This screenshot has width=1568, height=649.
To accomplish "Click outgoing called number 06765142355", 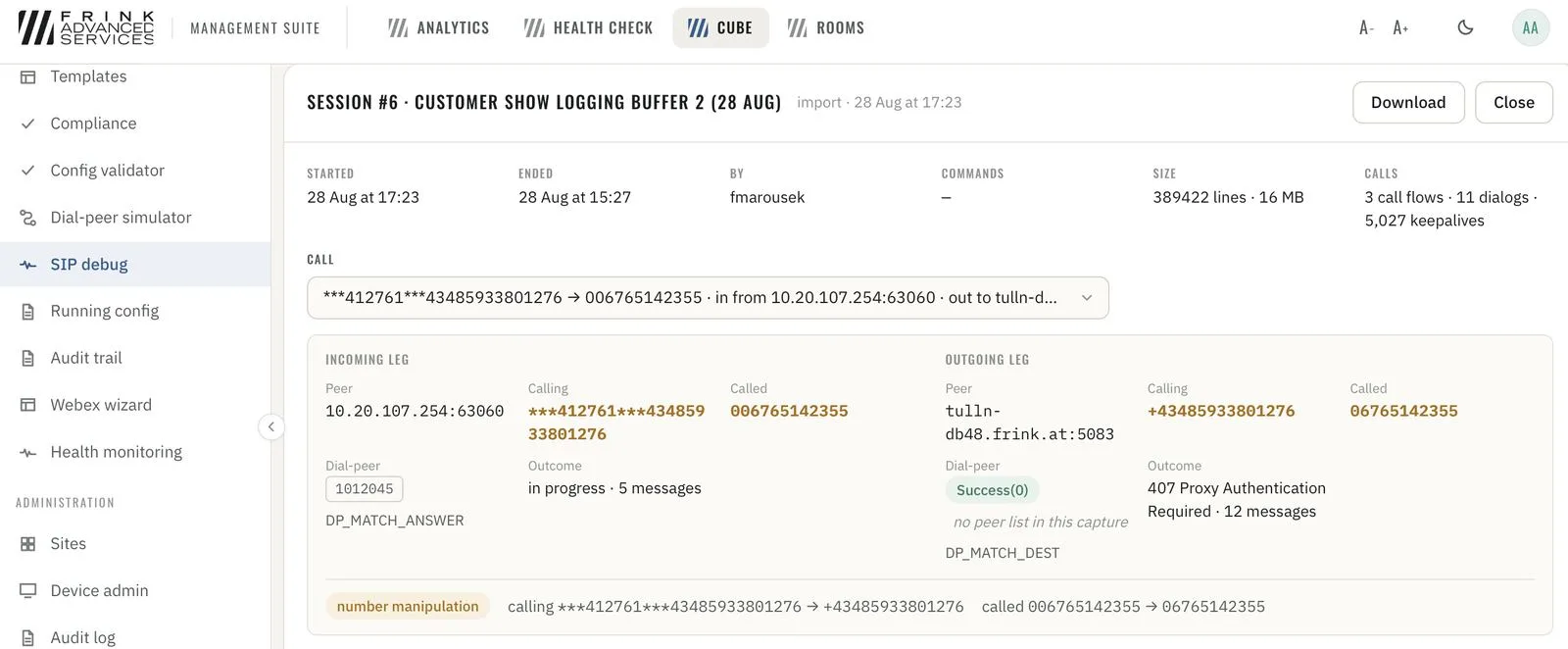I will click(1403, 412).
